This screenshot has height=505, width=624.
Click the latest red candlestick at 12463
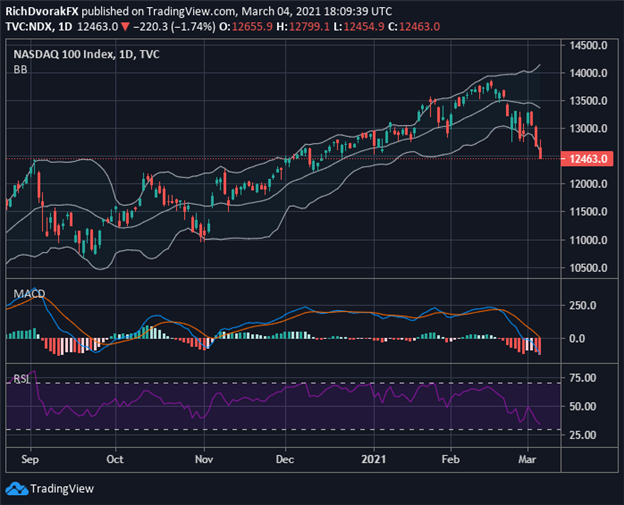click(x=540, y=152)
